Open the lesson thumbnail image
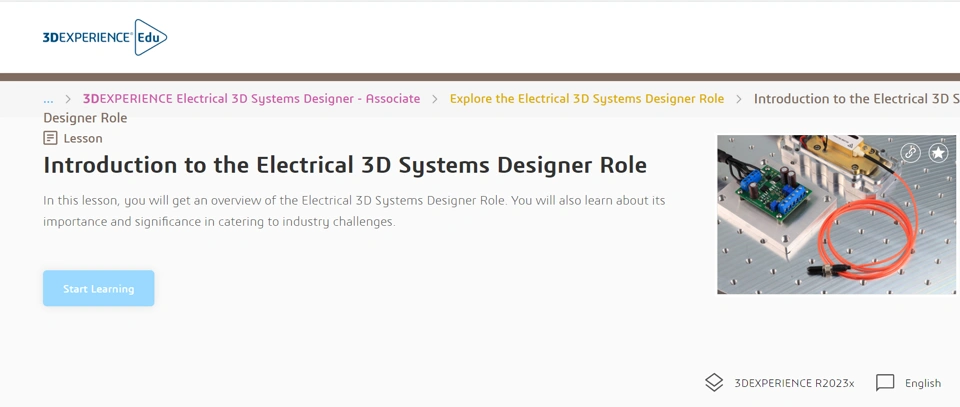Viewport: 960px width, 407px height. point(836,214)
